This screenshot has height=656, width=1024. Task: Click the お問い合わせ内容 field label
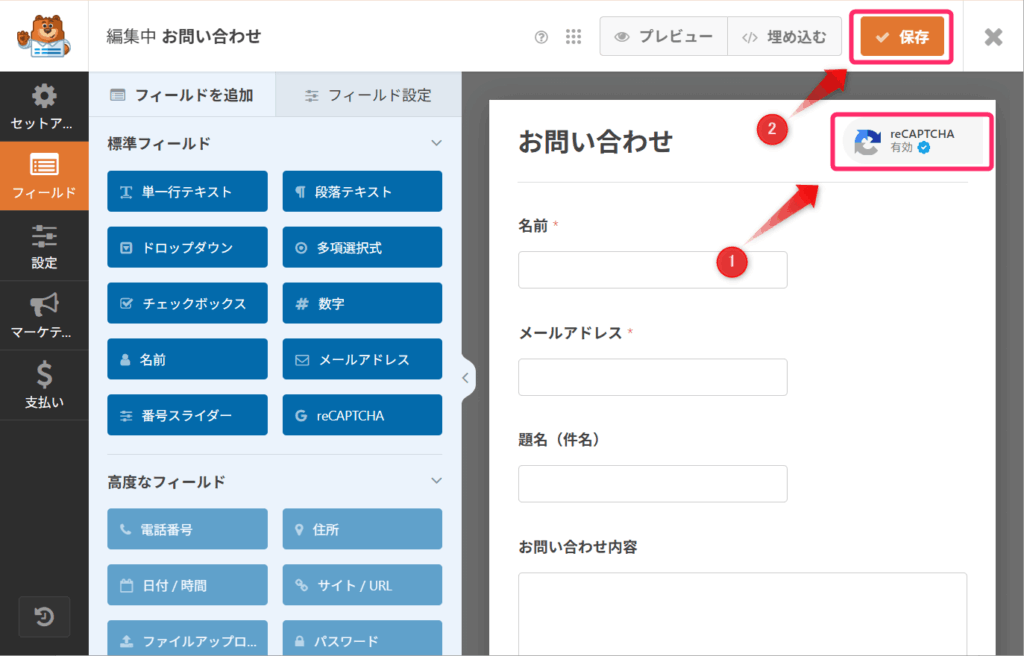pyautogui.click(x=577, y=547)
